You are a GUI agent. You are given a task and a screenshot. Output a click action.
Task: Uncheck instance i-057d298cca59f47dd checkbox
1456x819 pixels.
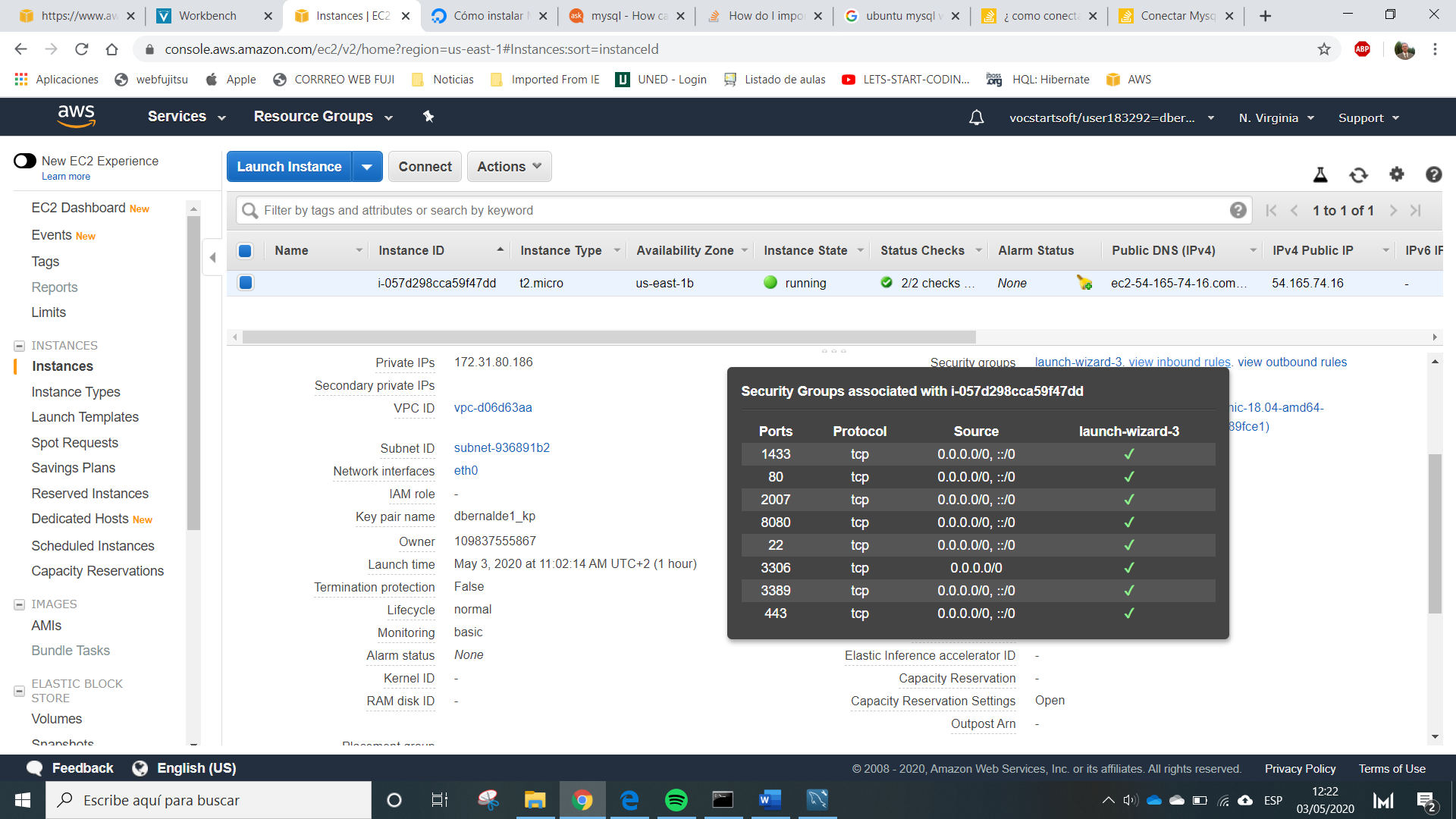pyautogui.click(x=245, y=283)
